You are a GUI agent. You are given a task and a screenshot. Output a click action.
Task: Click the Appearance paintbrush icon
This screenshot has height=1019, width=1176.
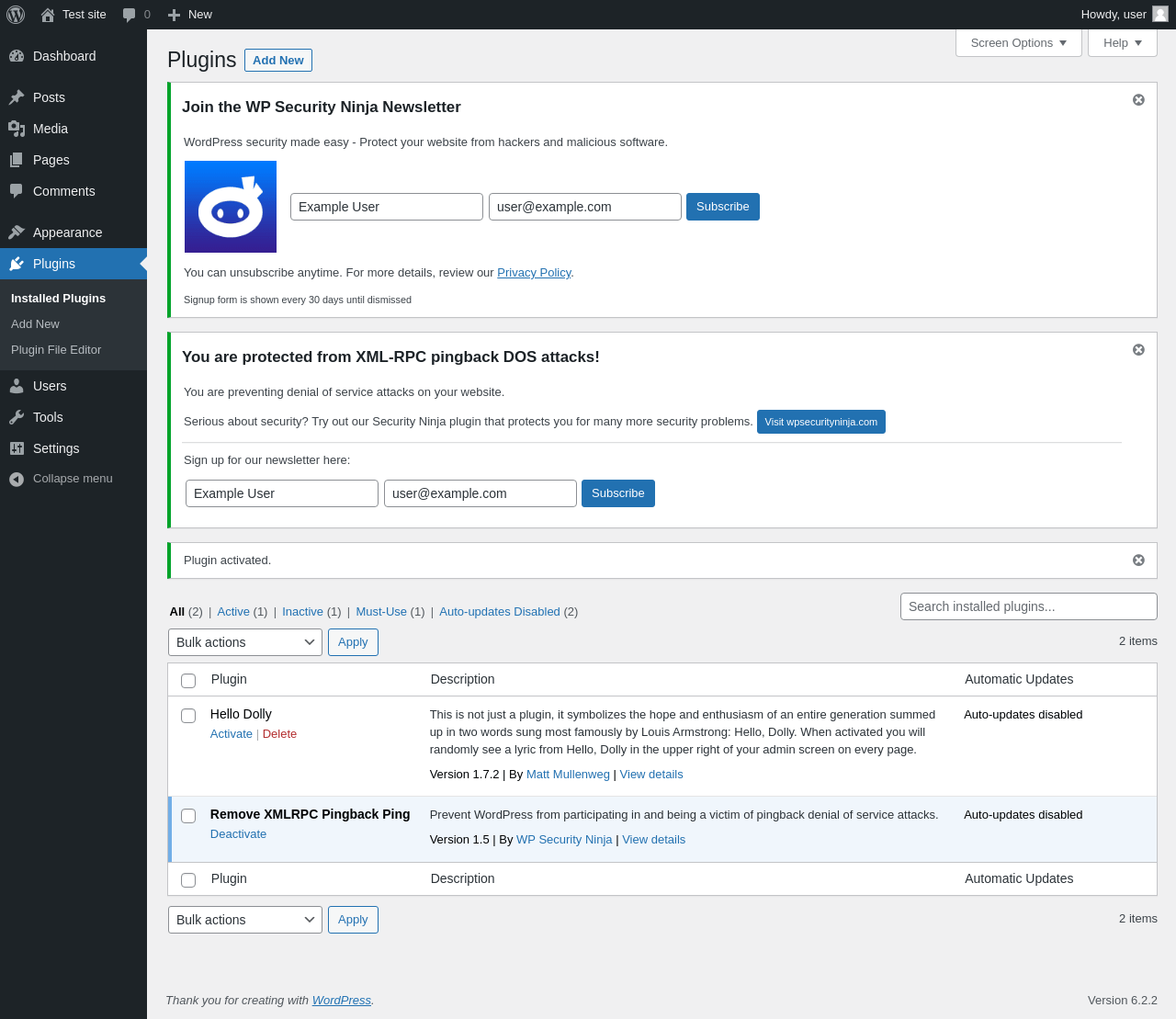(17, 232)
